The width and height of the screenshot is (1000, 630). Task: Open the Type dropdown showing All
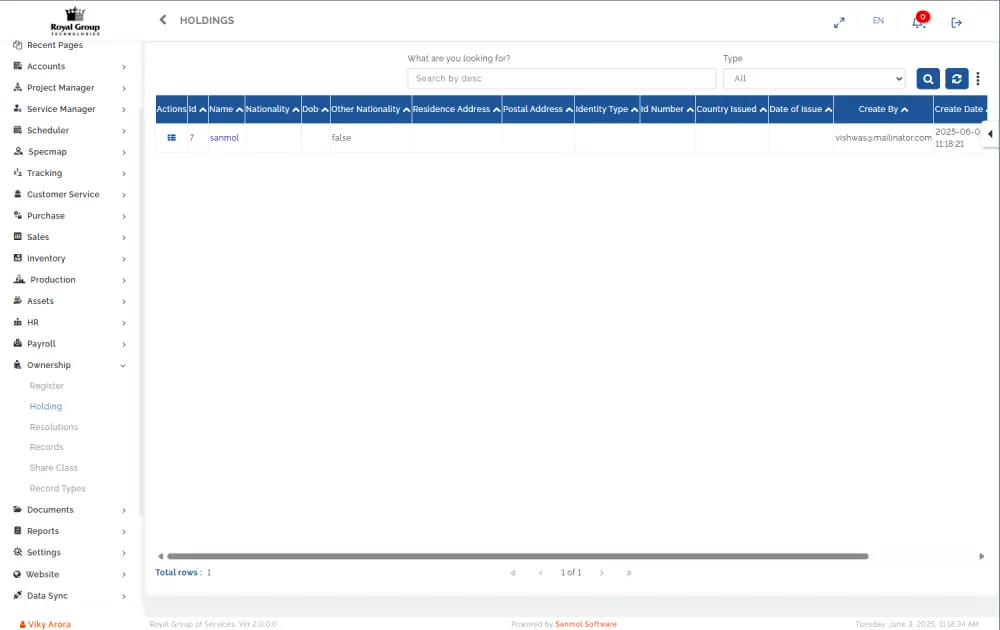click(x=813, y=79)
